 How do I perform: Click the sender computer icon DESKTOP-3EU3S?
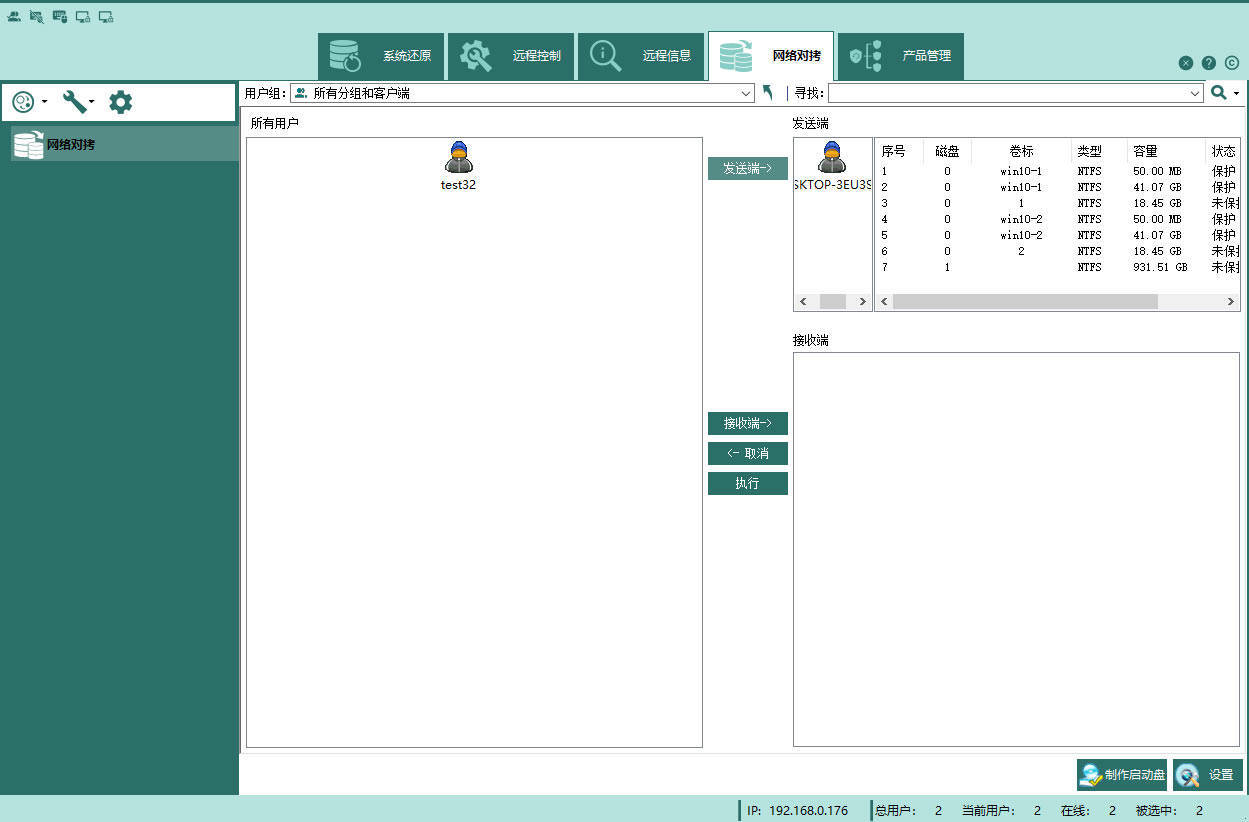click(x=832, y=158)
